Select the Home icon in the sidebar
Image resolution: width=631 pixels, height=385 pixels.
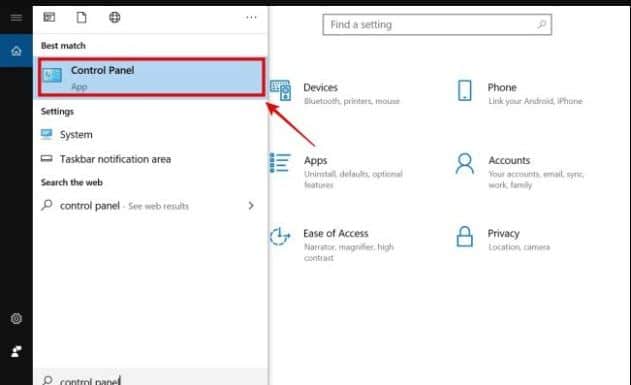(x=16, y=51)
